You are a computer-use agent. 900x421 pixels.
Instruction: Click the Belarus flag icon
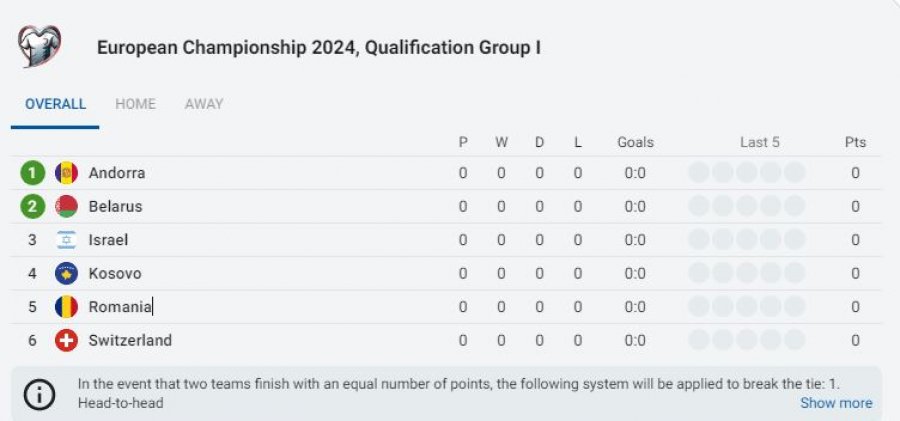(66, 206)
